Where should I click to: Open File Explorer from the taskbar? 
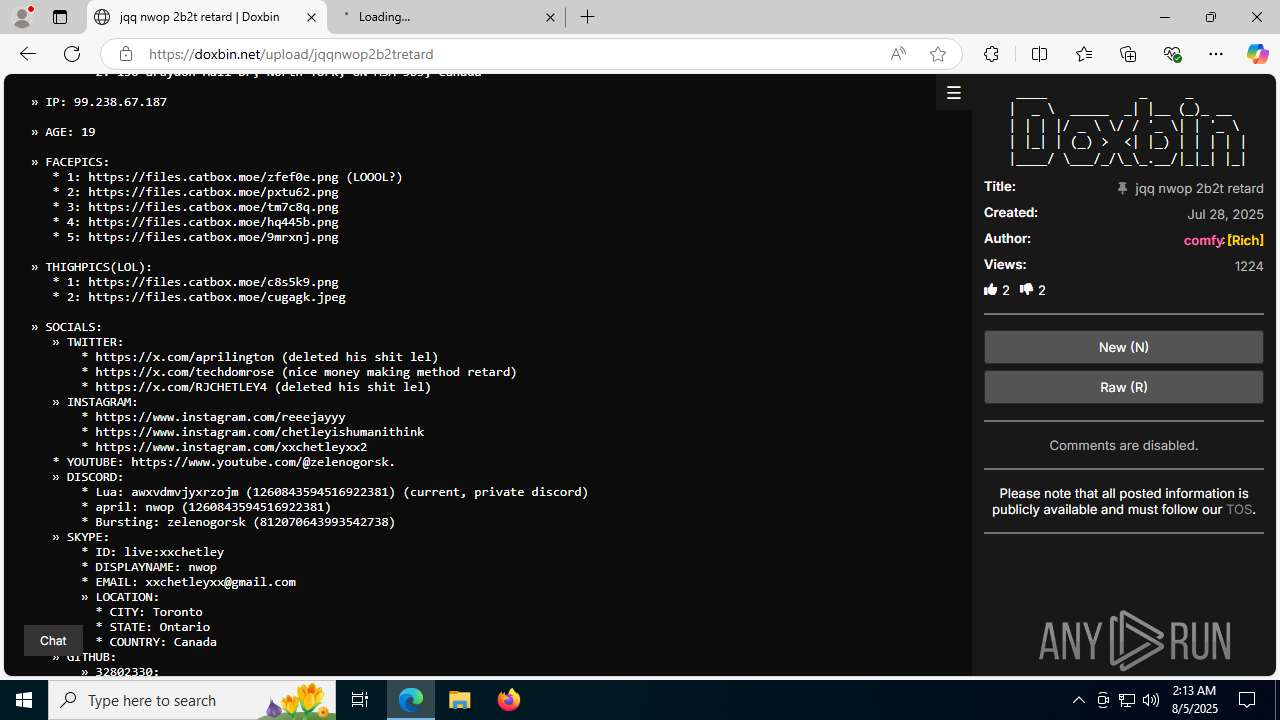(459, 700)
